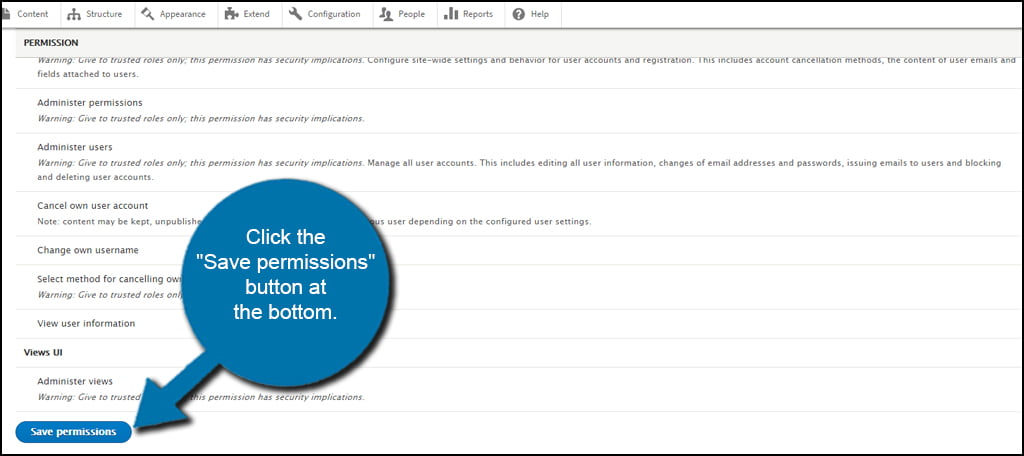The height and width of the screenshot is (456, 1024).
Task: Click the Structure hierarchy icon
Action: (x=74, y=14)
